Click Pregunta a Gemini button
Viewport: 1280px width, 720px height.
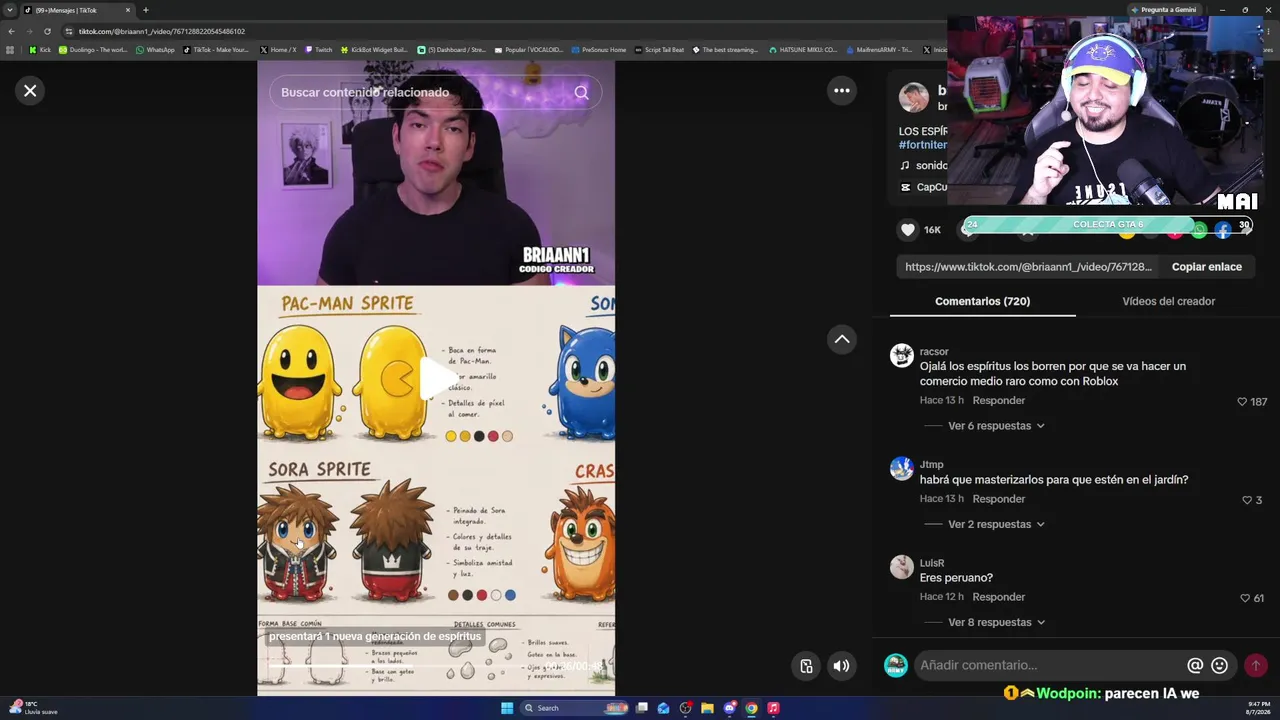[1163, 10]
